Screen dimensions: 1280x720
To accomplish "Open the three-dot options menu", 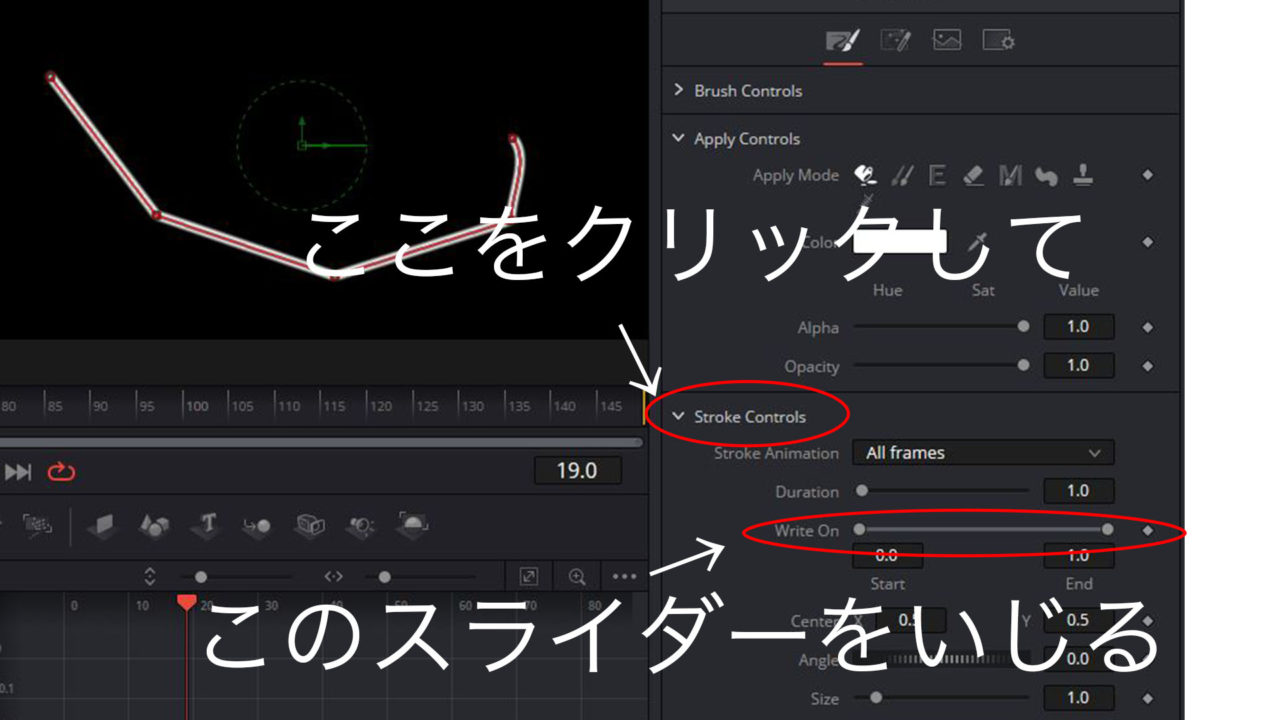I will pyautogui.click(x=625, y=577).
